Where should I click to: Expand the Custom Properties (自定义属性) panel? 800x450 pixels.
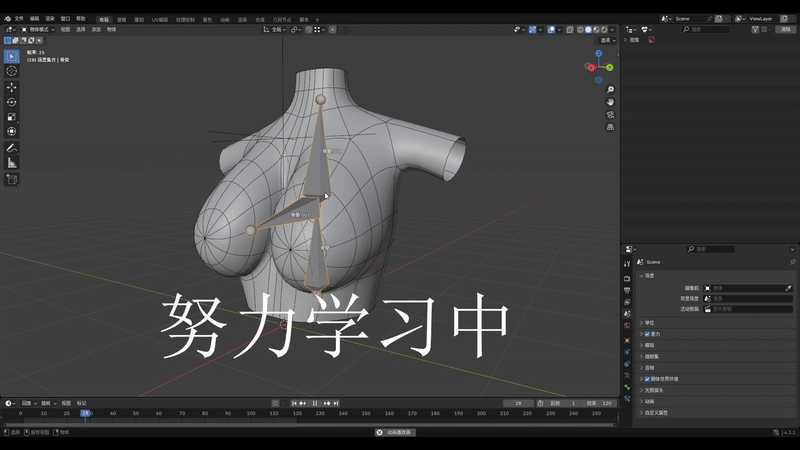pyautogui.click(x=656, y=412)
